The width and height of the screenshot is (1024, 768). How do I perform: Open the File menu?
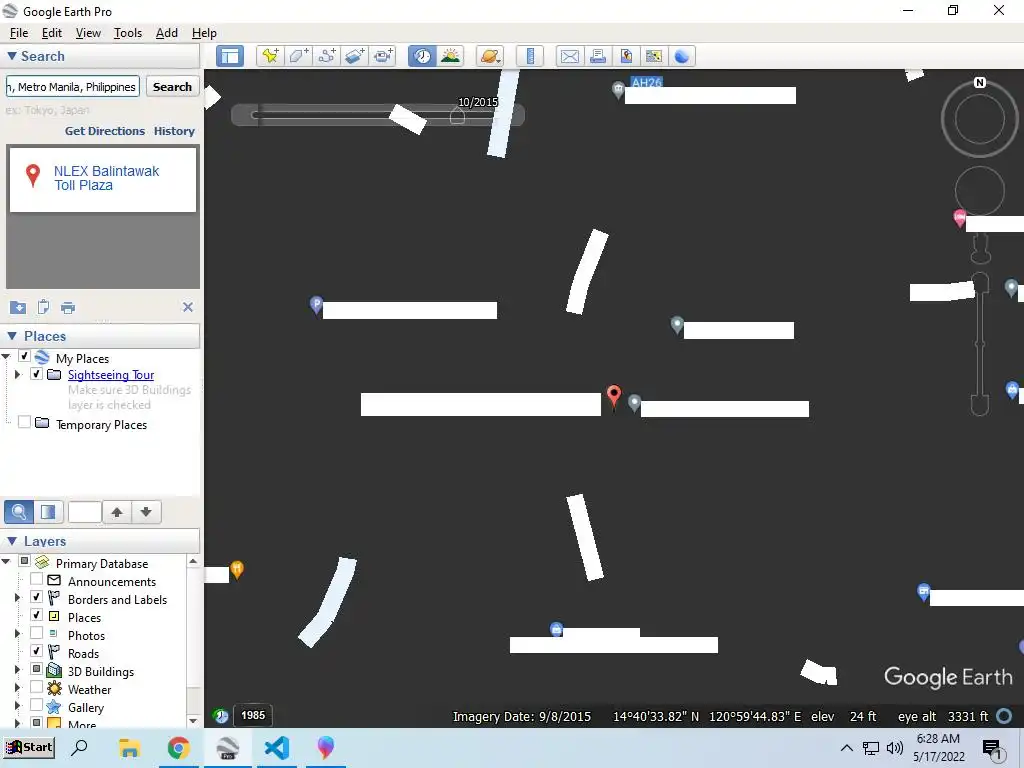19,33
